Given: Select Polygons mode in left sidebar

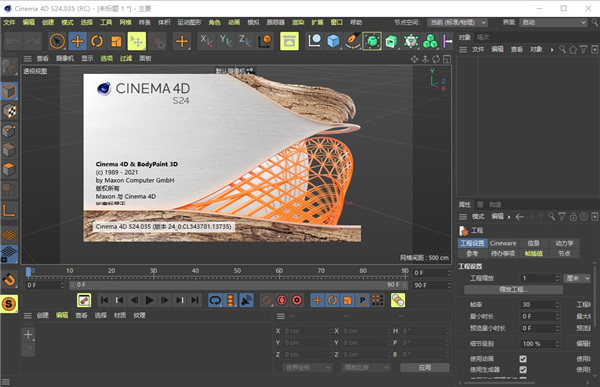Looking at the screenshot, I should click(x=9, y=170).
